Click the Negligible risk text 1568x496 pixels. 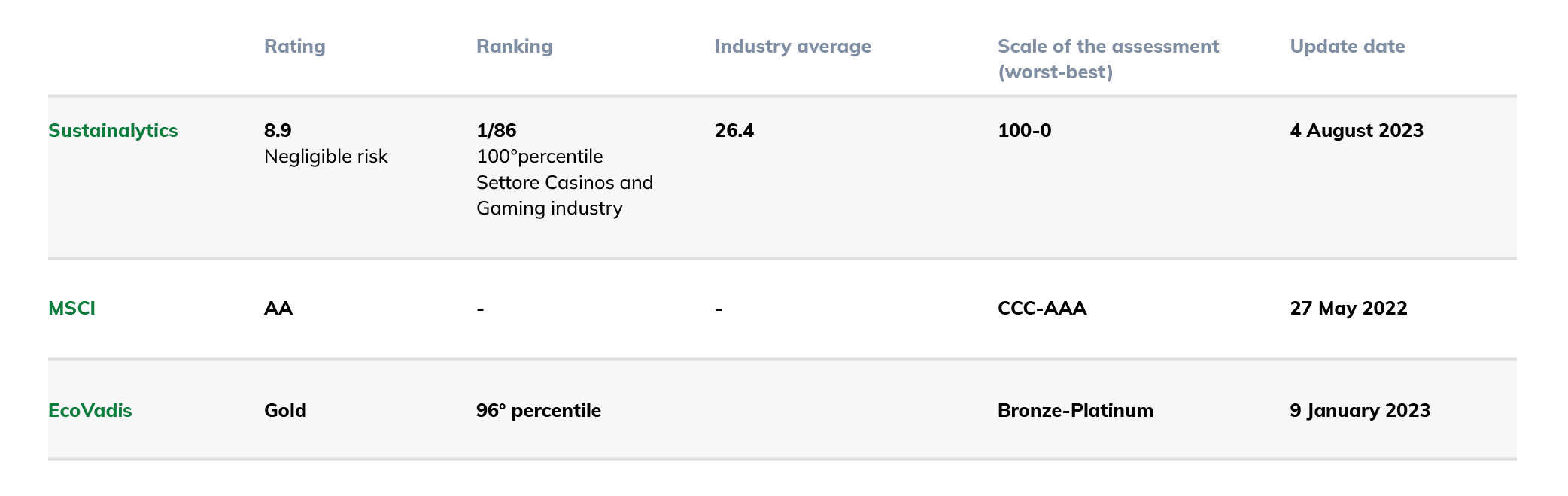coord(326,157)
